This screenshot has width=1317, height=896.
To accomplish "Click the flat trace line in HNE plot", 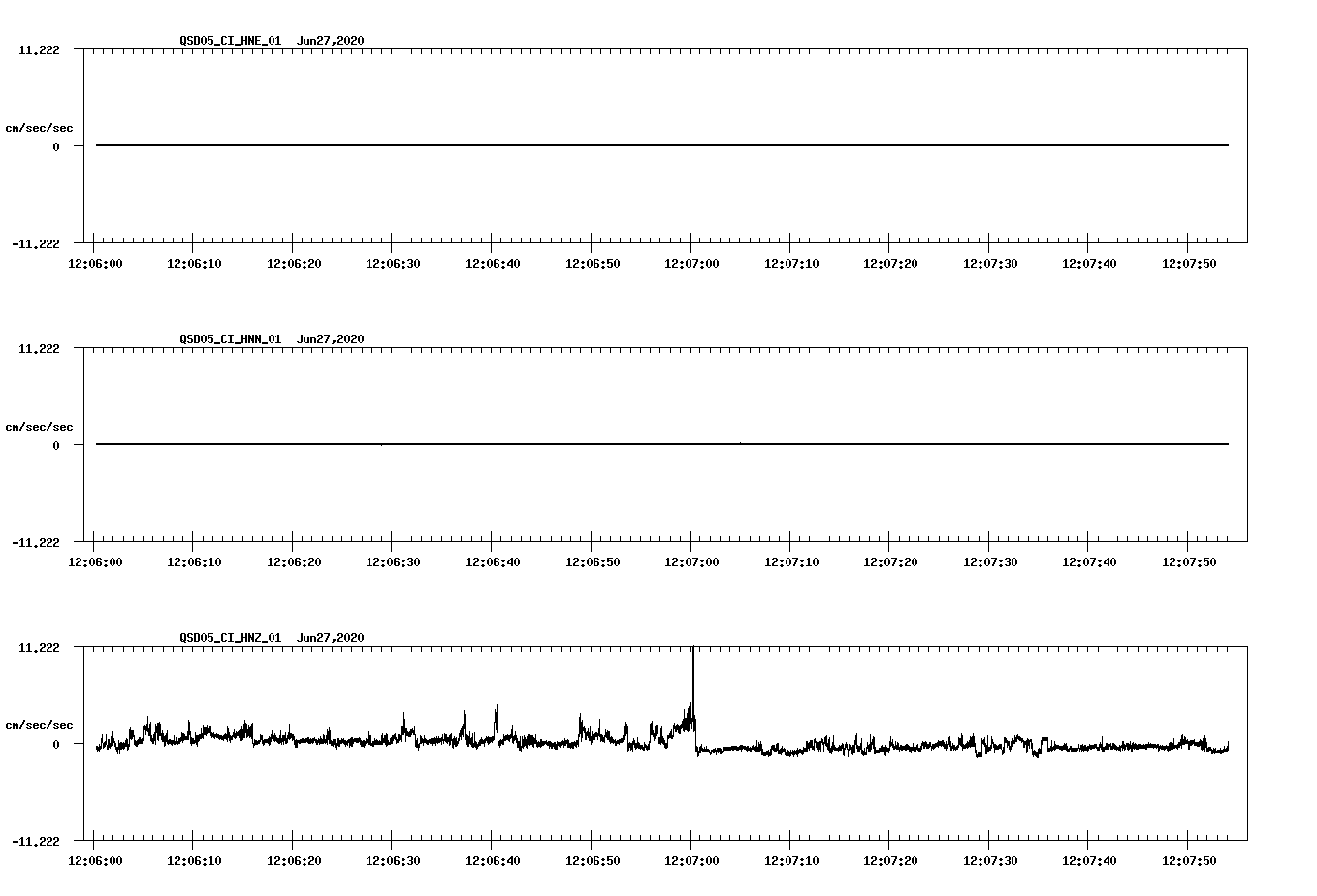I will coord(662,145).
